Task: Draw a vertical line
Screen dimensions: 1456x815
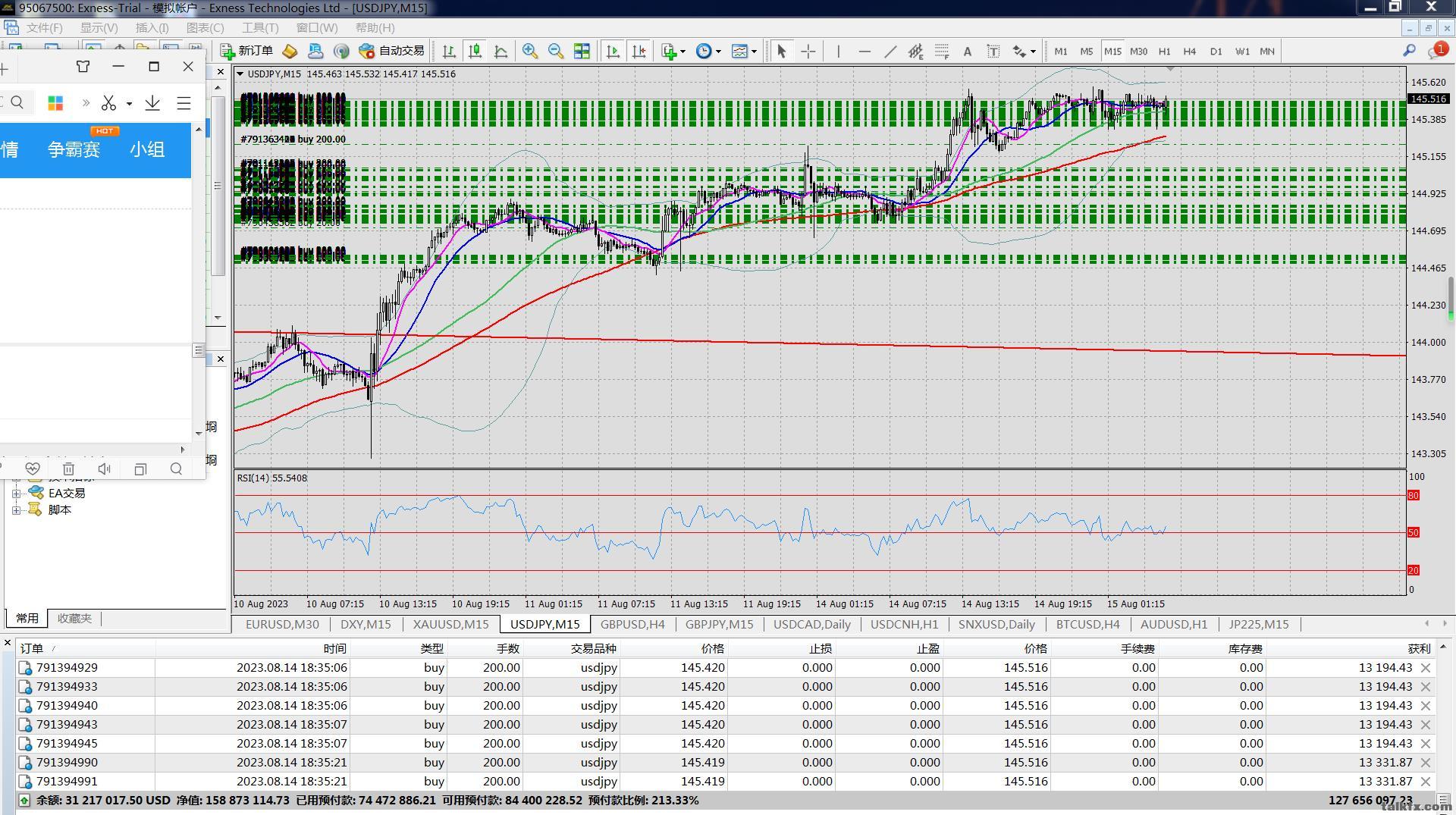Action: [838, 51]
